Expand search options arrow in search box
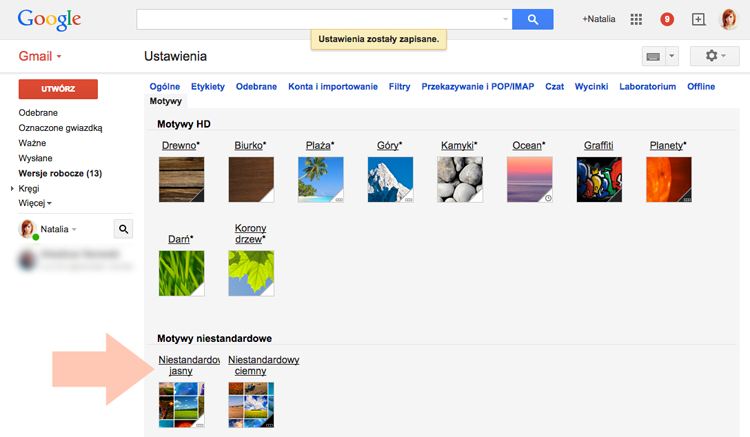 click(x=505, y=19)
